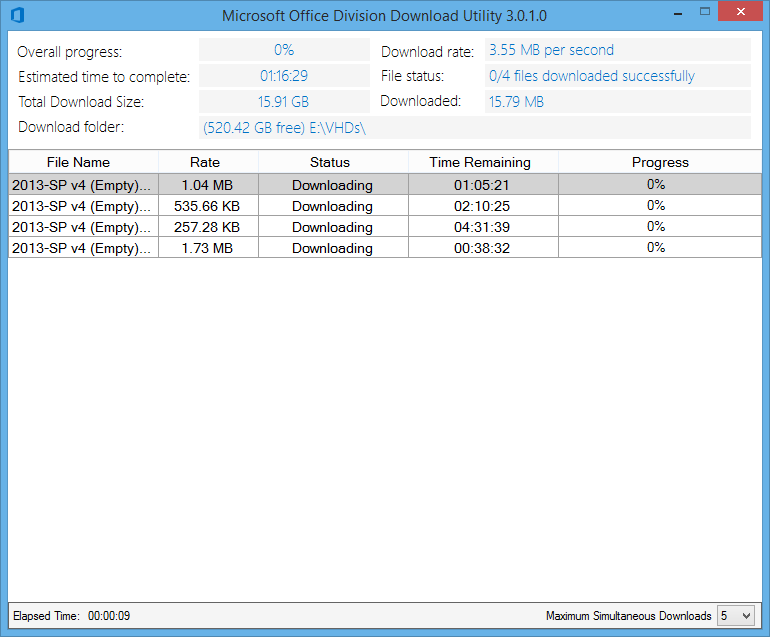The height and width of the screenshot is (637, 770).
Task: Click the download folder path E:\VHDs\
Action: [x=337, y=128]
